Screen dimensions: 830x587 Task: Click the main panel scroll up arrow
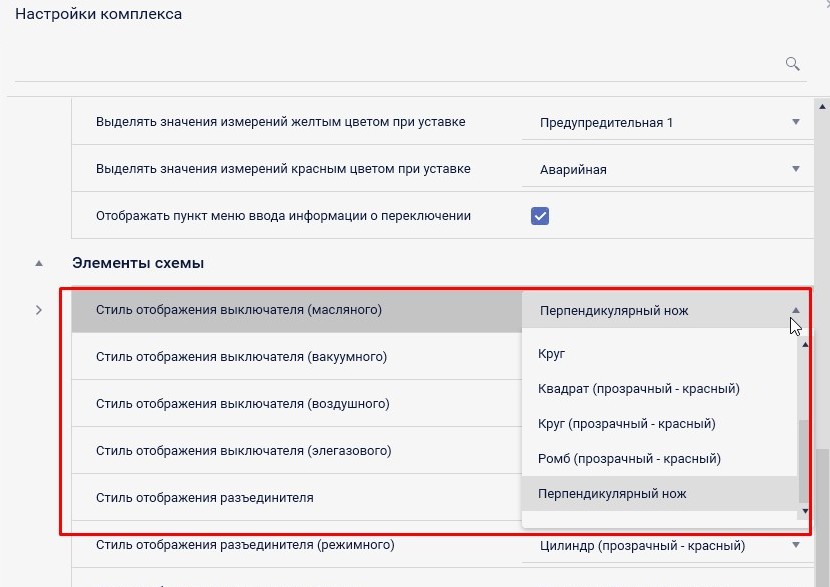pyautogui.click(x=822, y=106)
